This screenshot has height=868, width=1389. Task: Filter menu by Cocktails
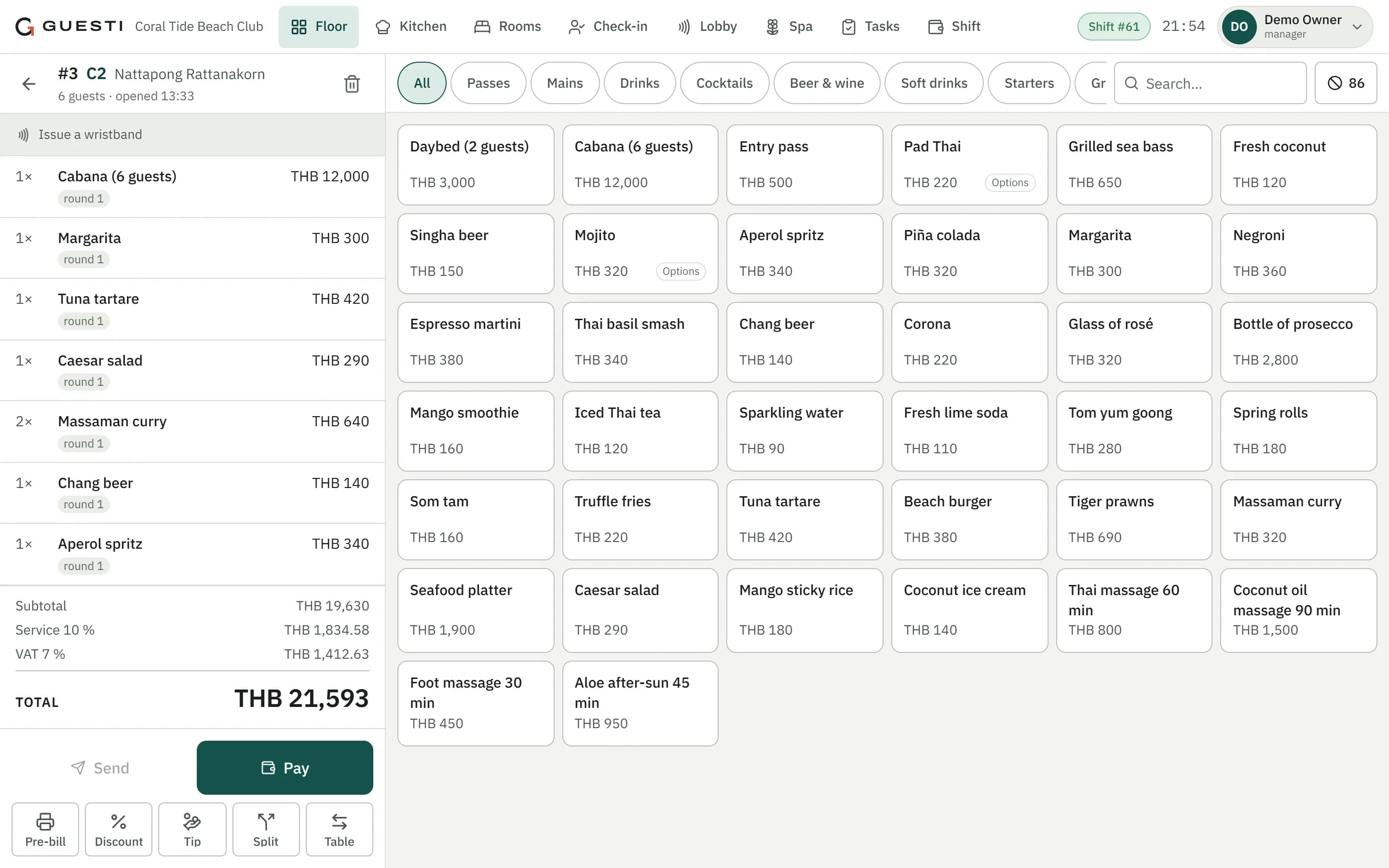(724, 83)
